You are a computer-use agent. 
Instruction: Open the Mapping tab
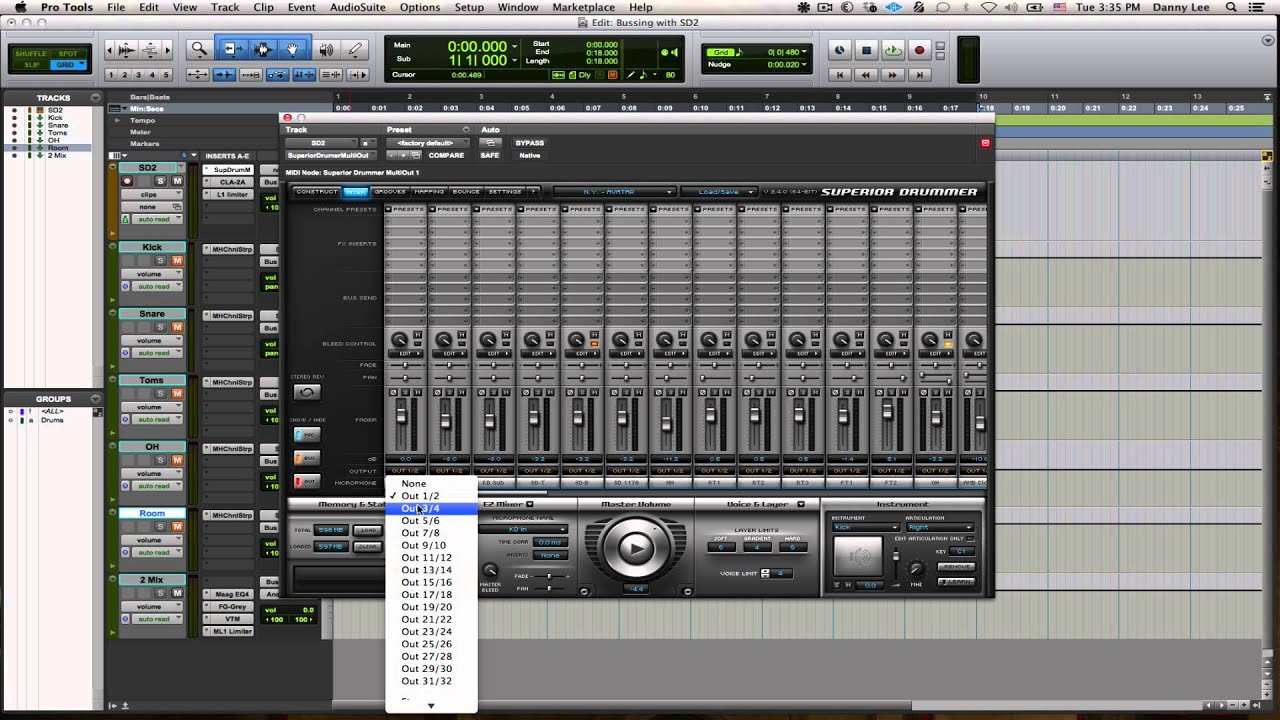[x=429, y=192]
